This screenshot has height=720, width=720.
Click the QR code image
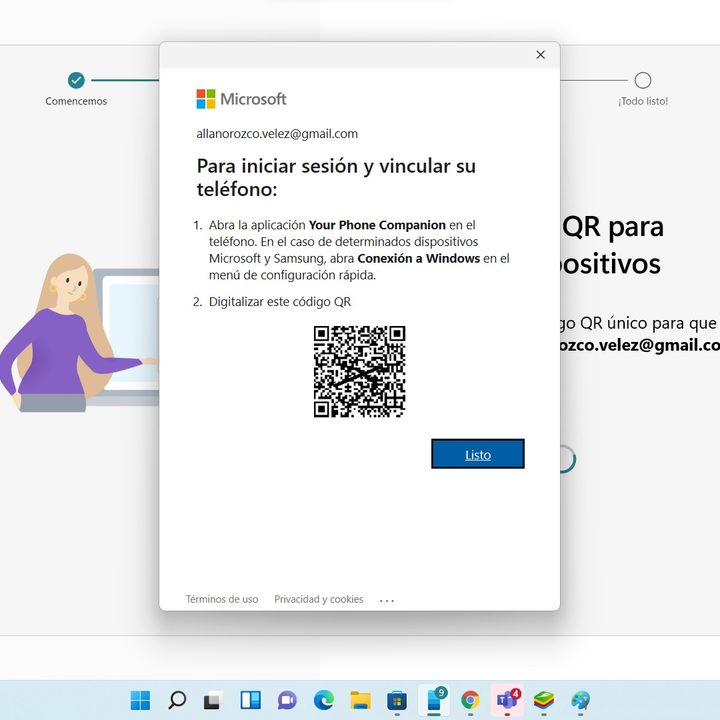pyautogui.click(x=360, y=371)
